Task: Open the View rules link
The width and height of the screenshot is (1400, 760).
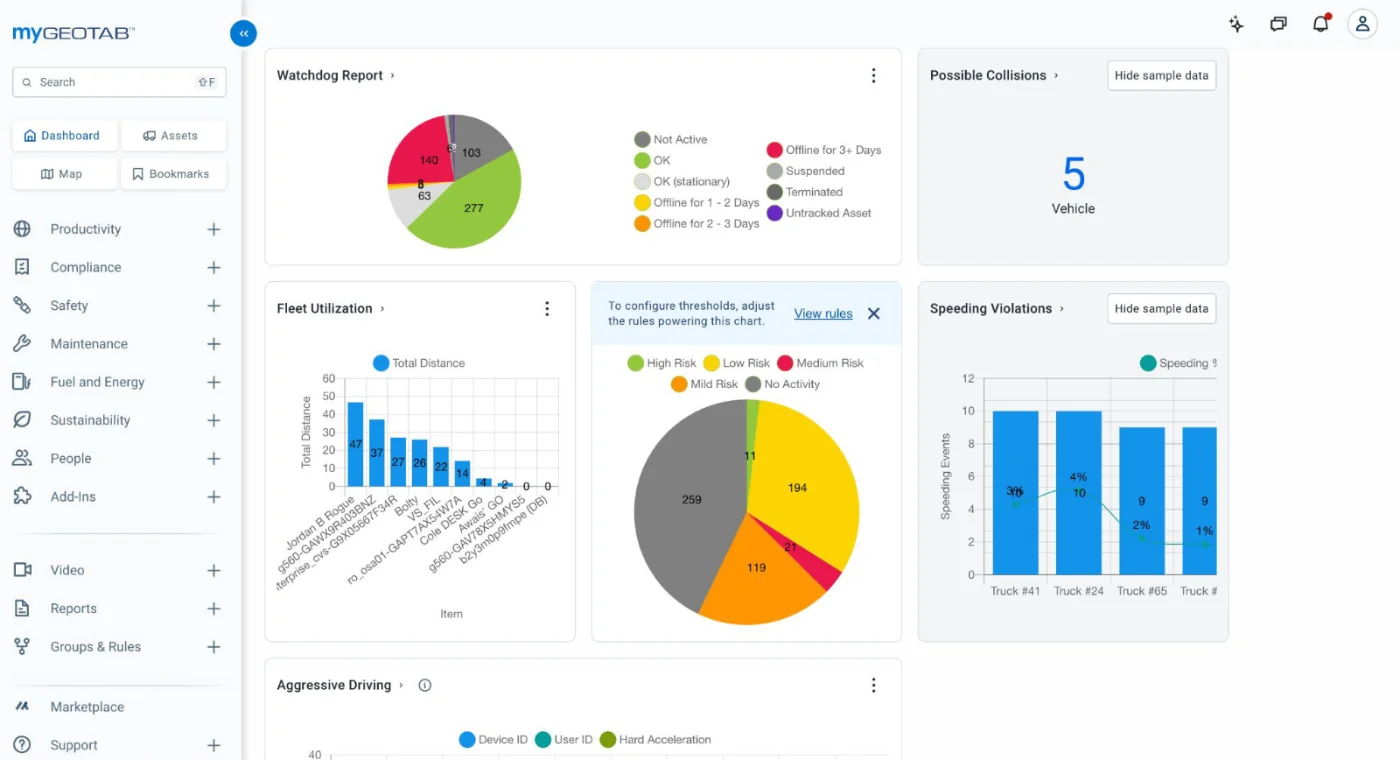Action: [x=823, y=313]
